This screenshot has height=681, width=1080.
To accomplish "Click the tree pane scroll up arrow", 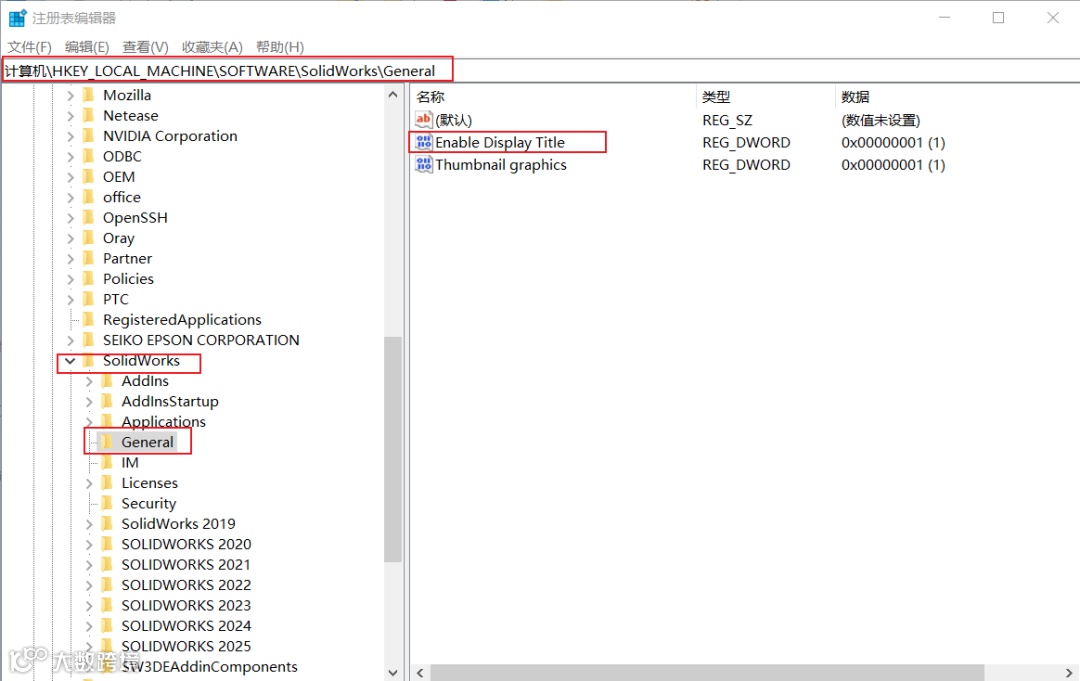I will pos(393,94).
